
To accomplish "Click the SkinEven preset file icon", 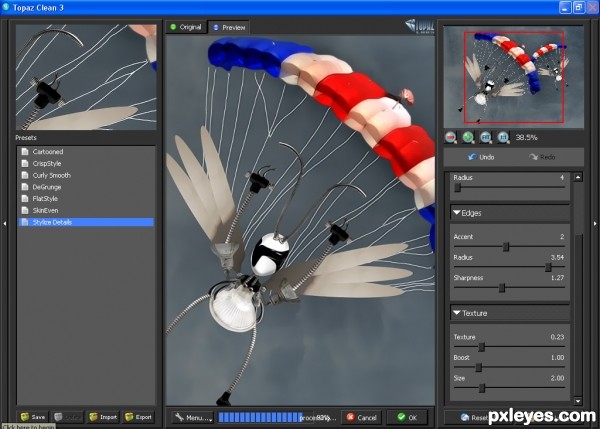I will point(25,210).
